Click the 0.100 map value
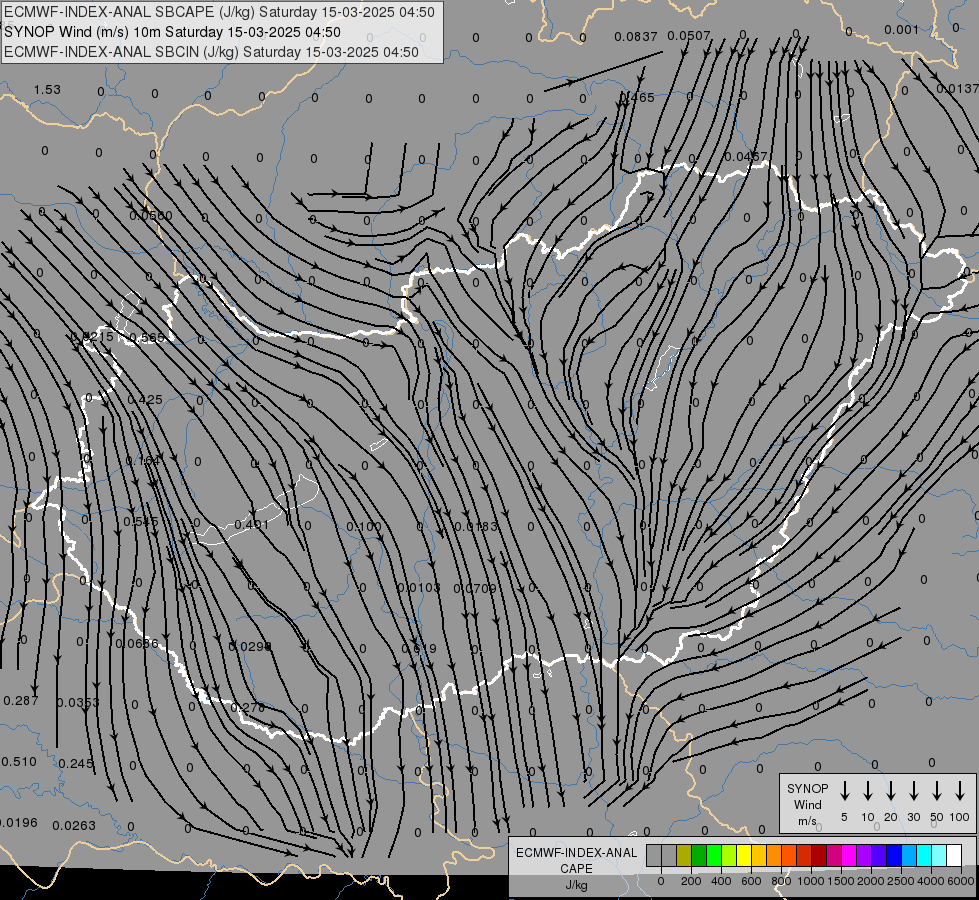 [x=363, y=527]
